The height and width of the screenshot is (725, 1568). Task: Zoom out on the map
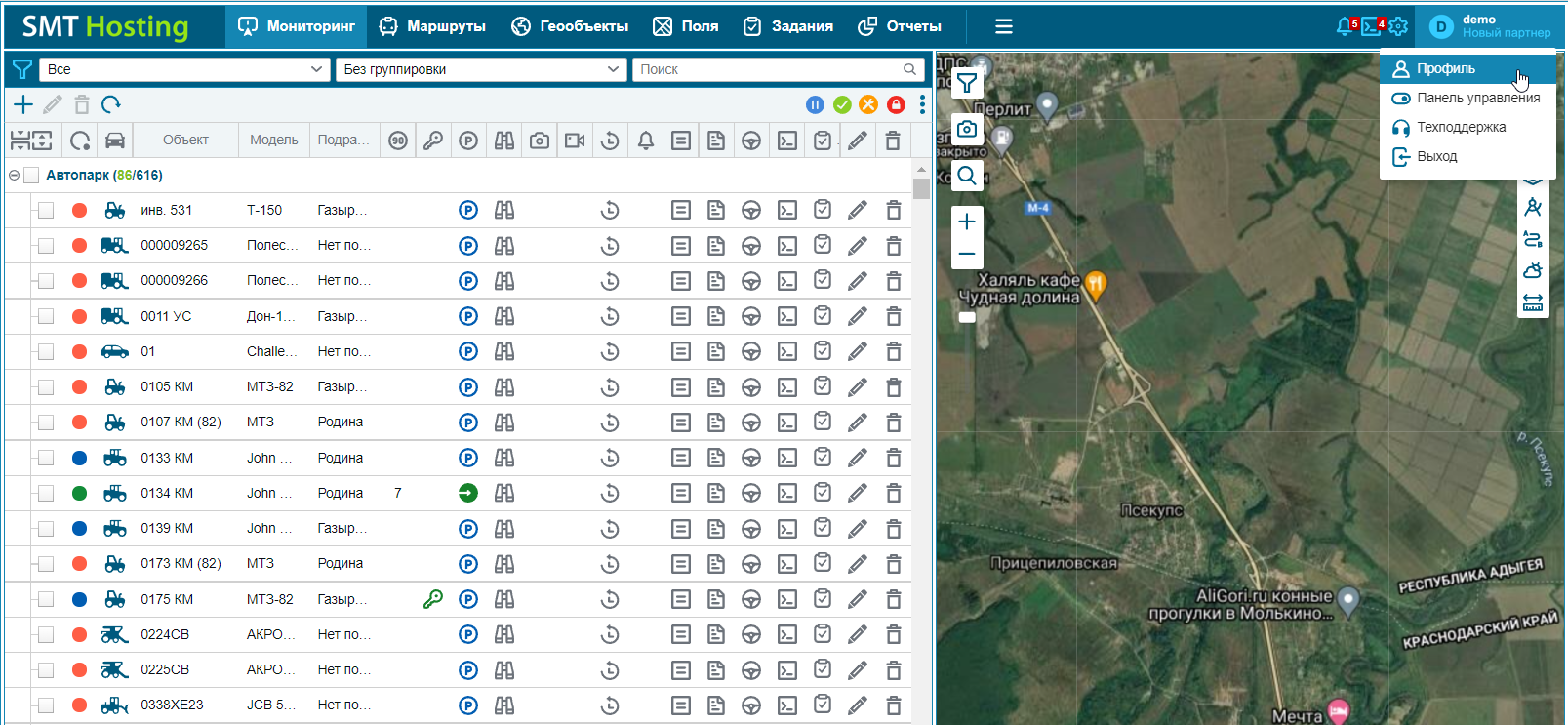click(967, 254)
